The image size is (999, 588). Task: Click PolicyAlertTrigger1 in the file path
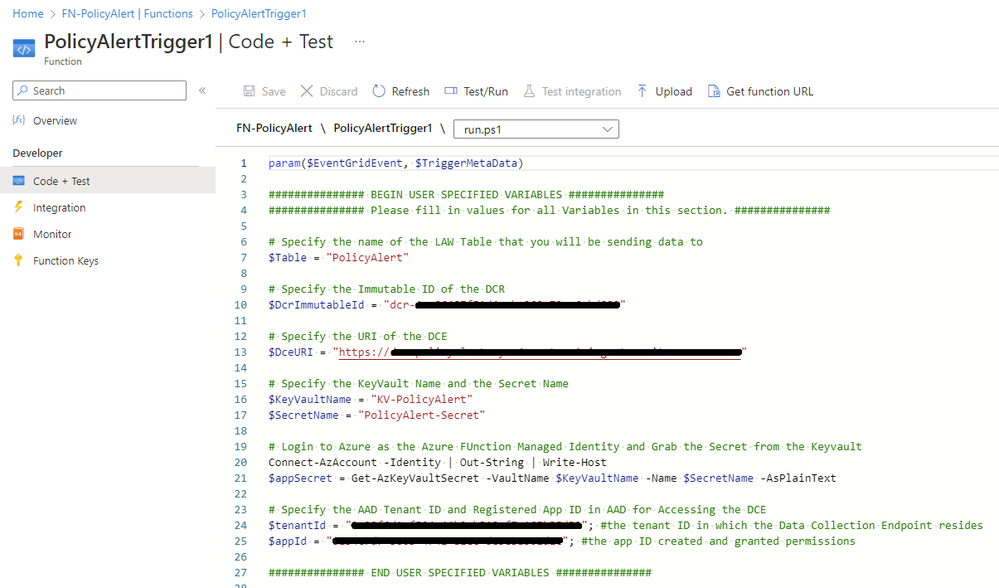click(x=382, y=128)
